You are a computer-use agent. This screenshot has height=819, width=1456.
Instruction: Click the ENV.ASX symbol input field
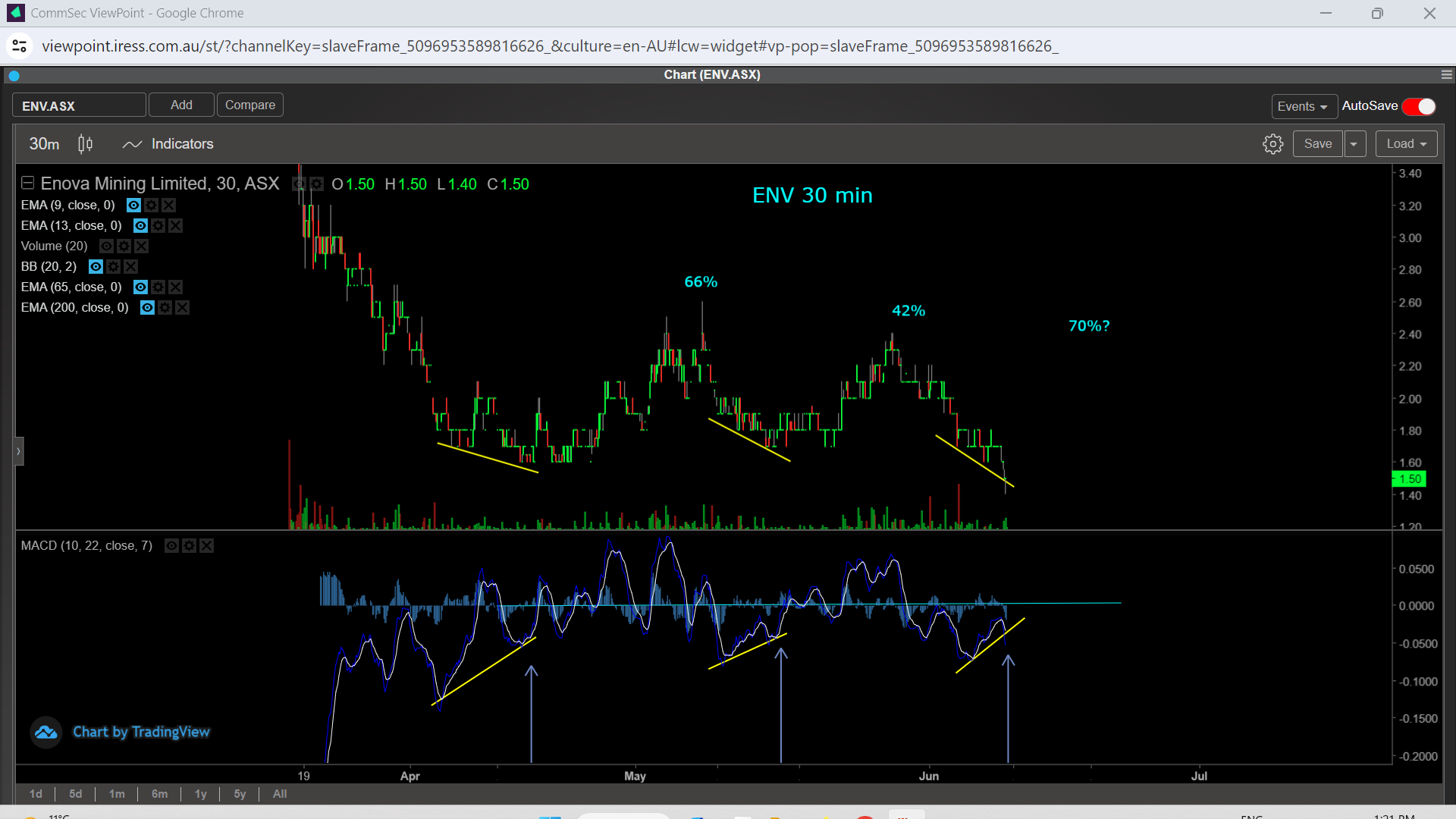click(x=79, y=105)
